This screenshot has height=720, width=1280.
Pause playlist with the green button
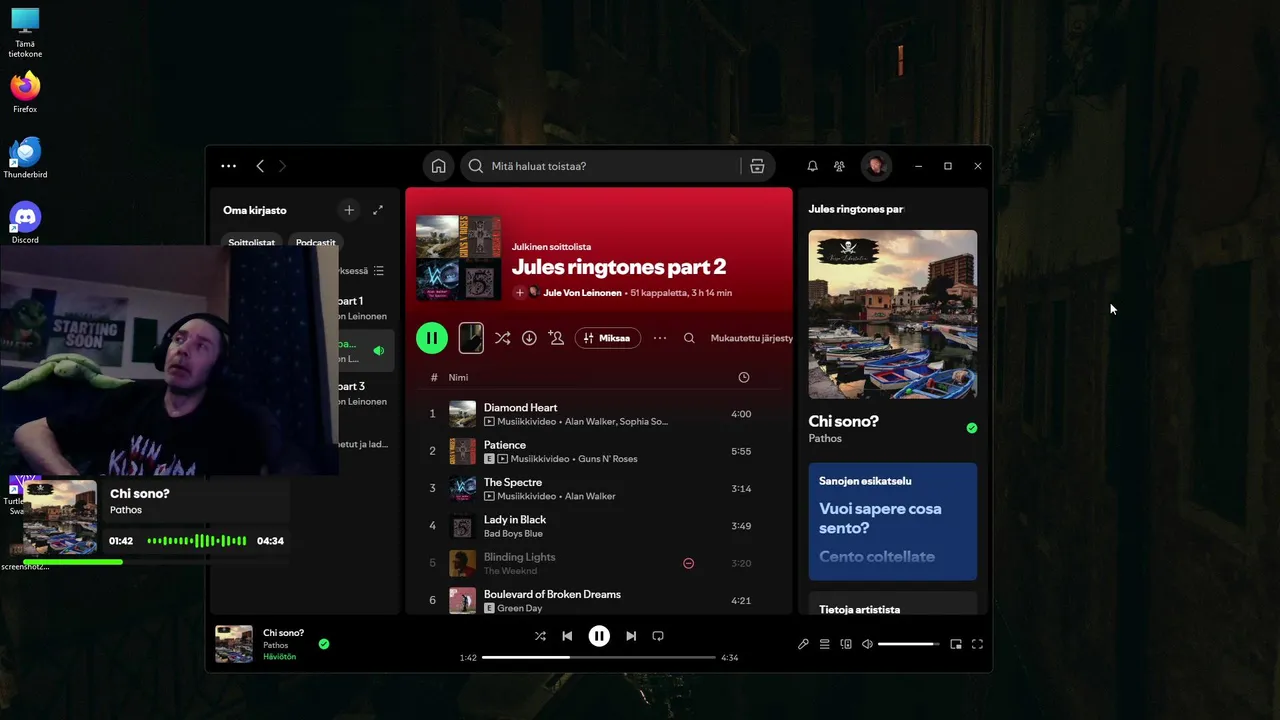(432, 338)
